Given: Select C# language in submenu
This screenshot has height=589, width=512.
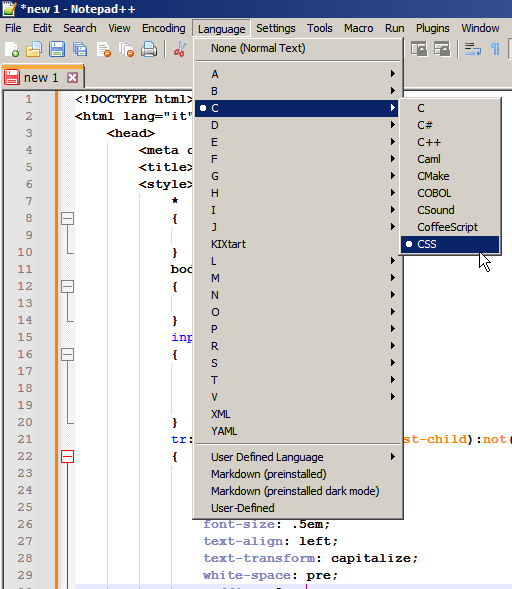Looking at the screenshot, I should tap(450, 125).
